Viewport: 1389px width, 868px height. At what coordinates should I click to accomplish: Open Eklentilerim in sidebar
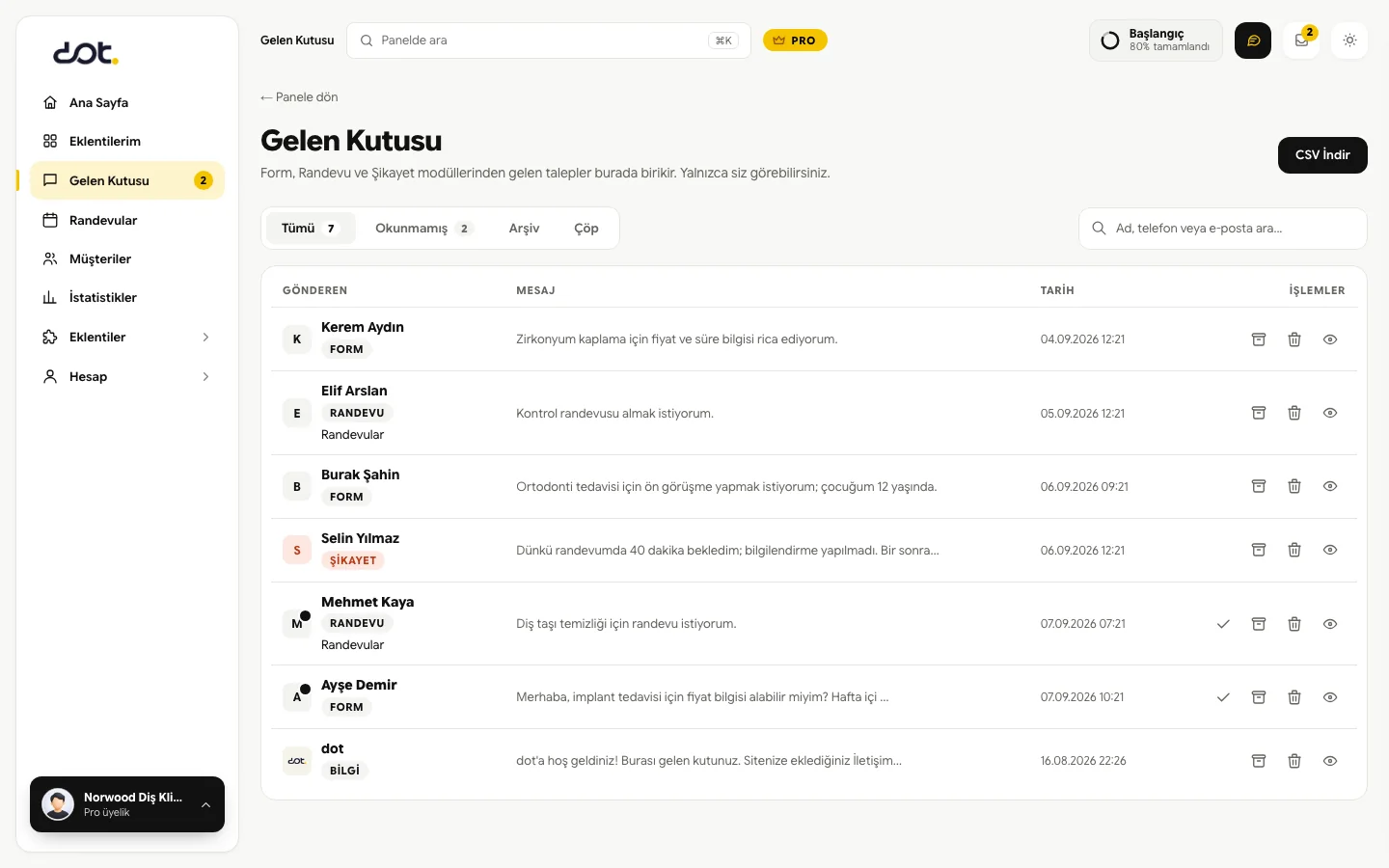click(x=127, y=141)
